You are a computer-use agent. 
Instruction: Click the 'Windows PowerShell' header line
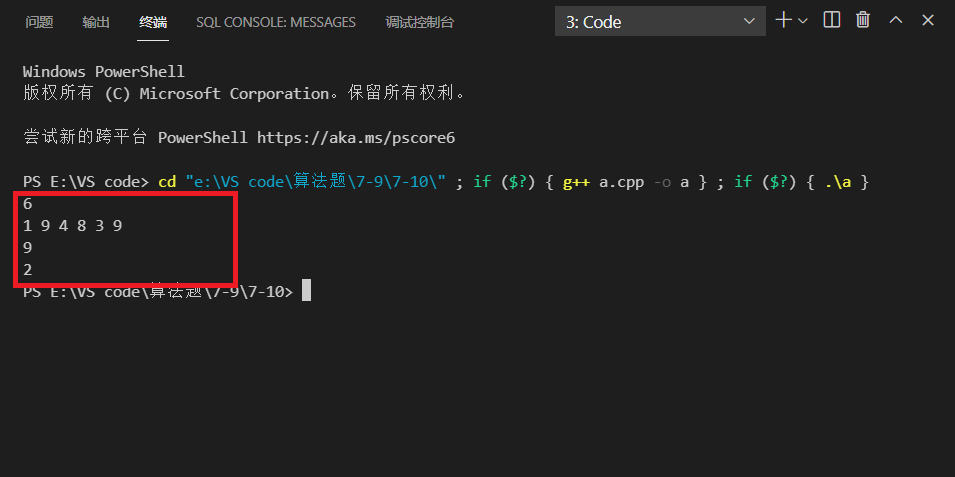point(103,72)
